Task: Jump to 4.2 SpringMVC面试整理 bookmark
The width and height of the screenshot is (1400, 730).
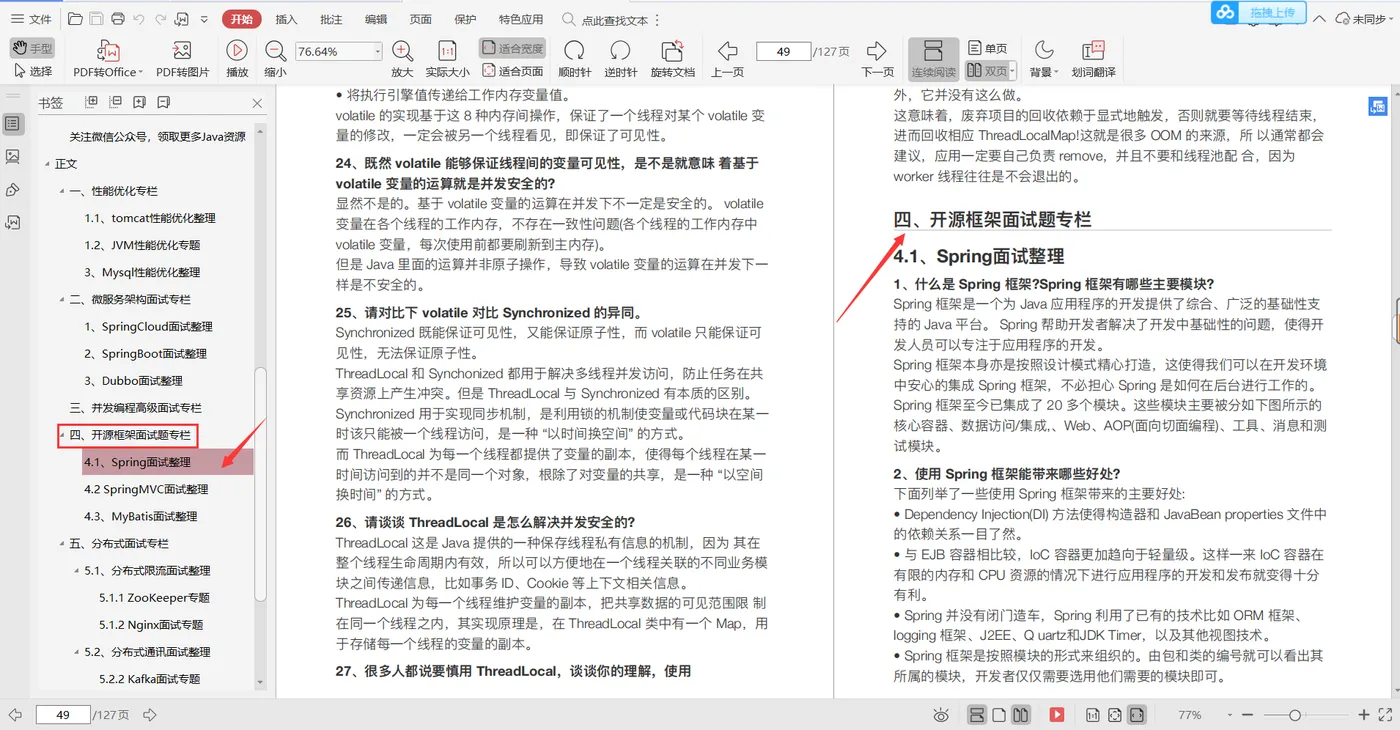Action: tap(146, 489)
